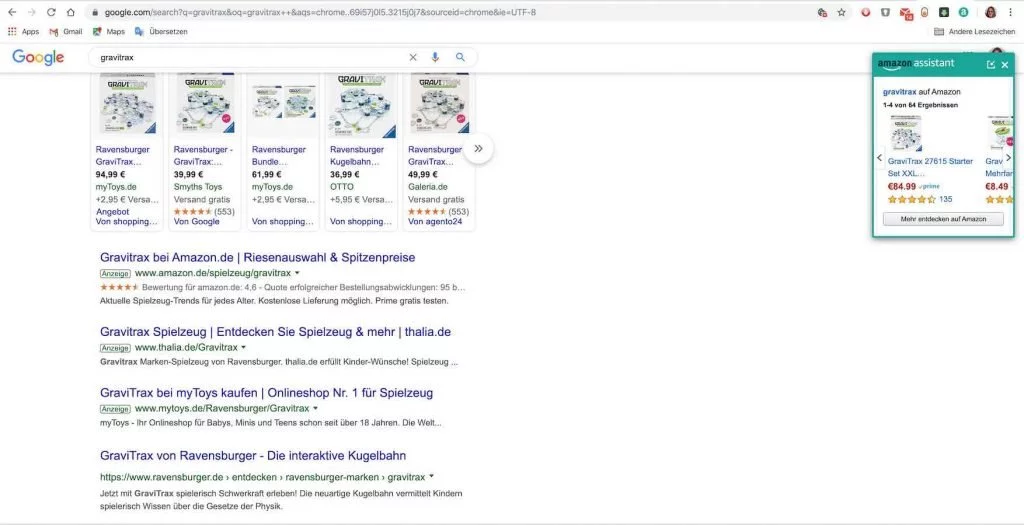Open the 39,99 € Smyths Toys product
Viewport: 1024px width, 525px height.
(205, 151)
